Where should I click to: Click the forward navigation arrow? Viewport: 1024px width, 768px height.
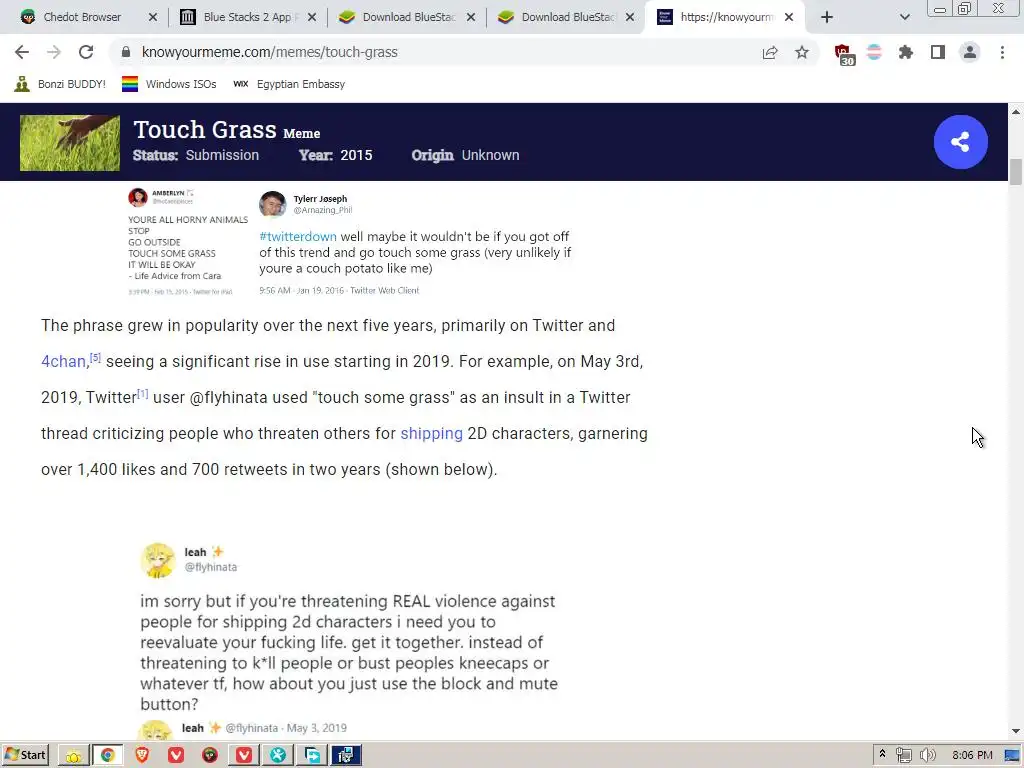[x=54, y=52]
